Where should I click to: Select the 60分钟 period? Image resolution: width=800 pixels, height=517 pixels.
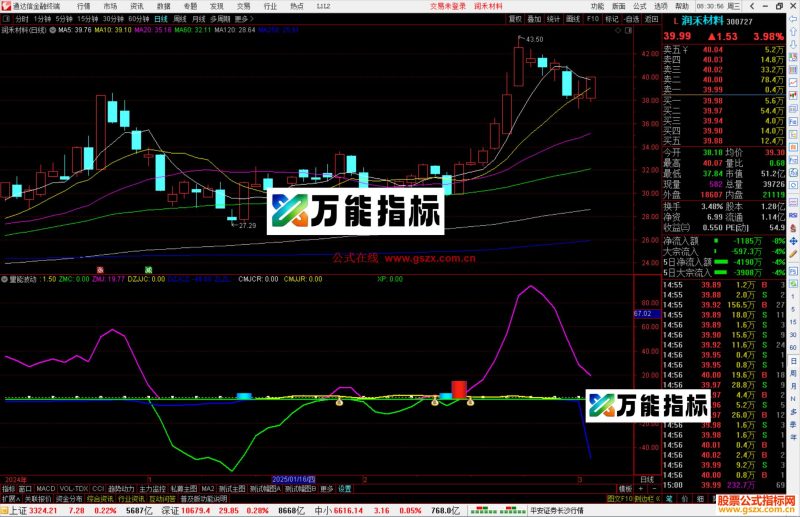(138, 19)
